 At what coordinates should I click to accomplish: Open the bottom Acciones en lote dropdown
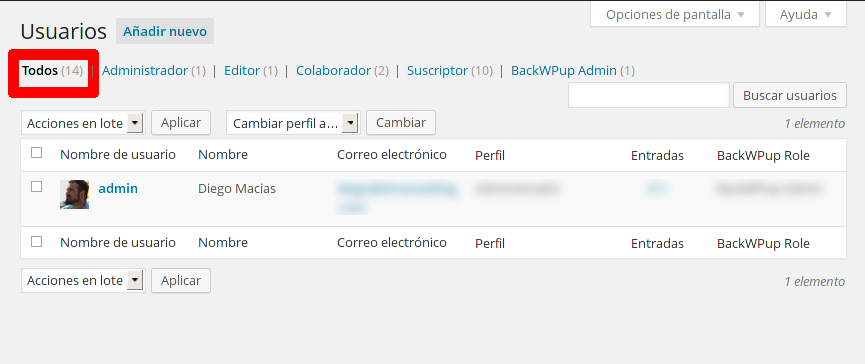[x=83, y=280]
